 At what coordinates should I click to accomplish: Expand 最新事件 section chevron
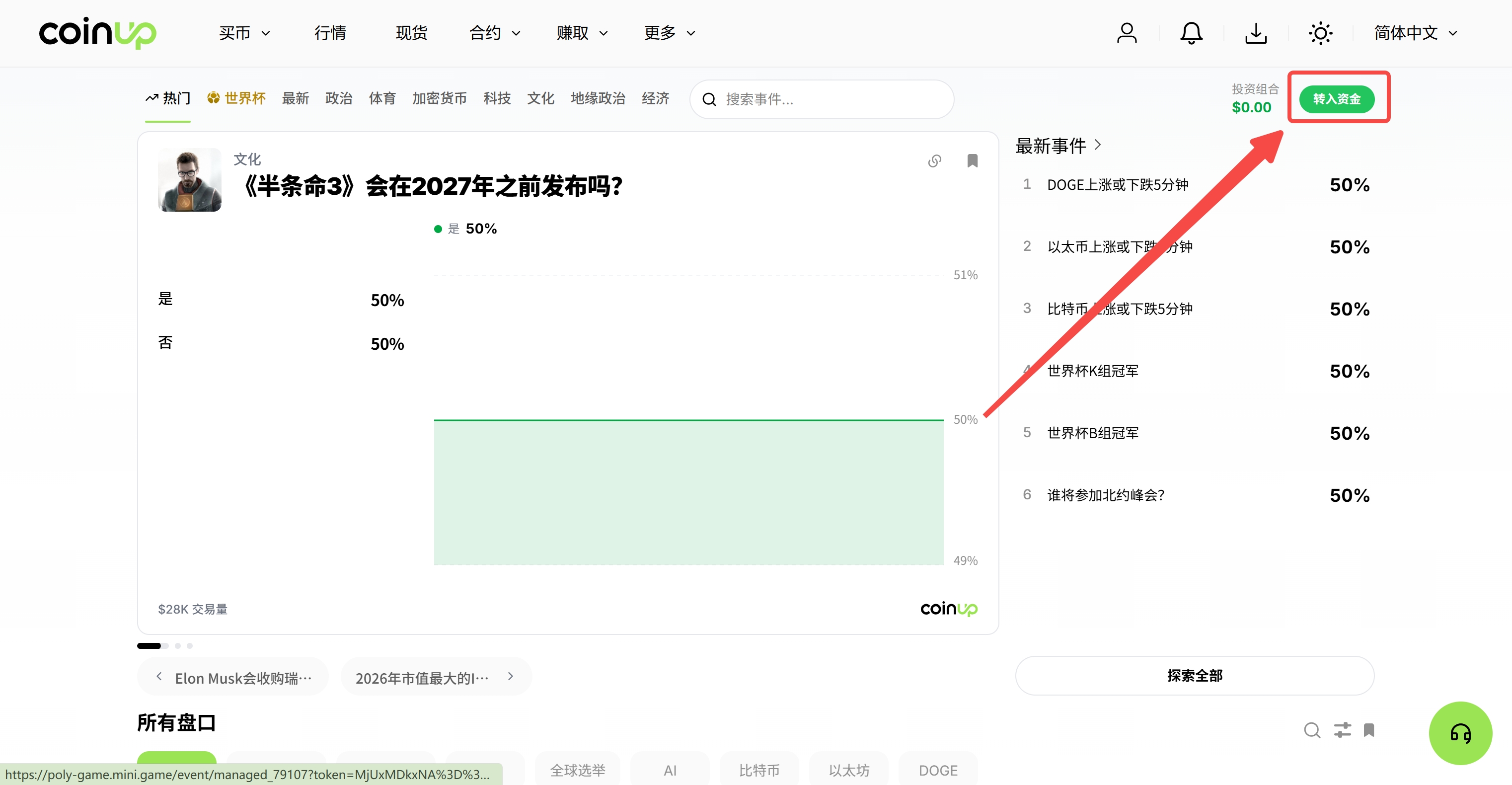coord(1098,145)
